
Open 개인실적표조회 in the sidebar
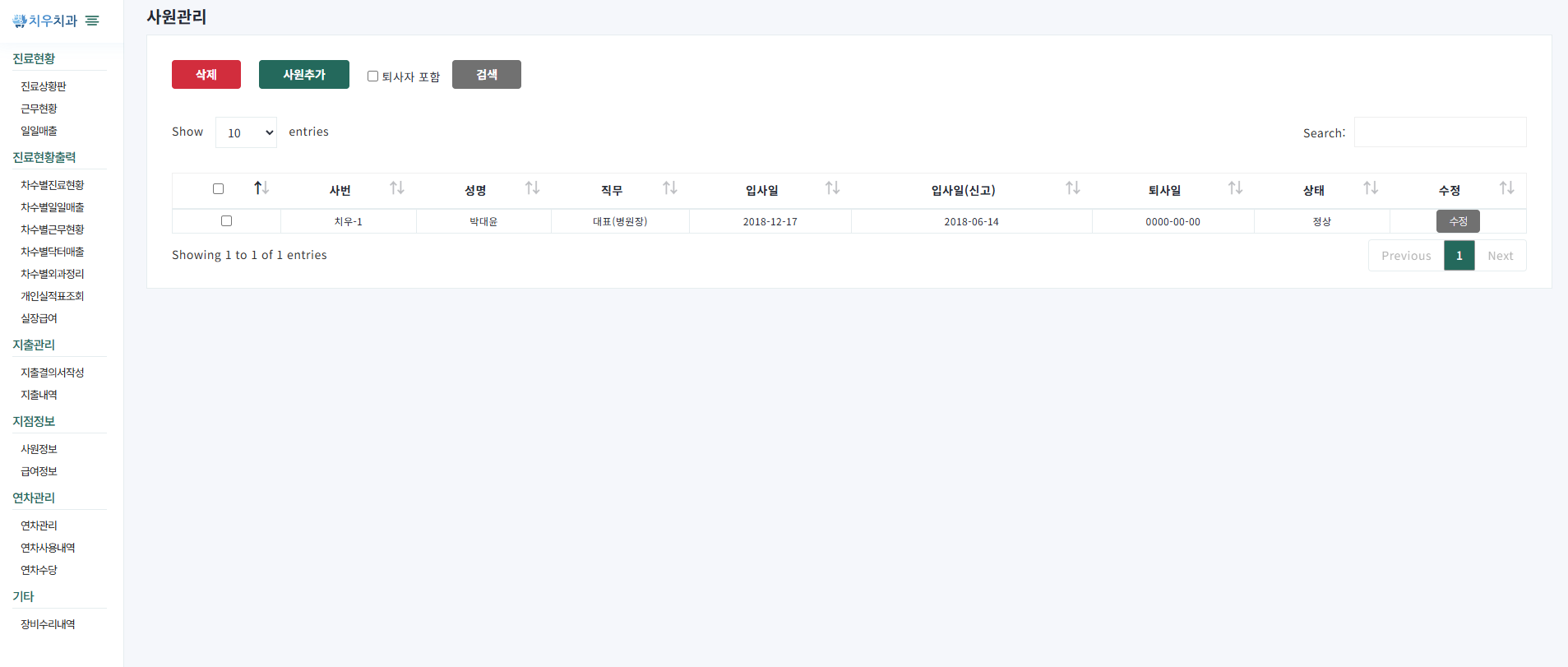click(53, 296)
